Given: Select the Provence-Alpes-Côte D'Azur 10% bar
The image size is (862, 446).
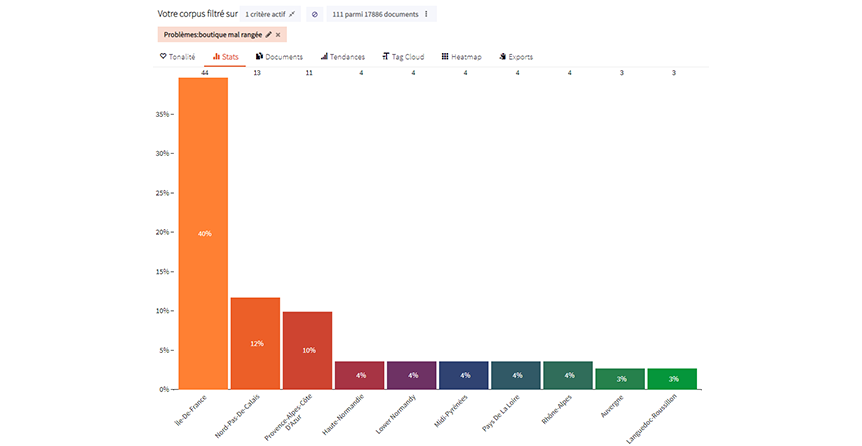Looking at the screenshot, I should pyautogui.click(x=308, y=350).
